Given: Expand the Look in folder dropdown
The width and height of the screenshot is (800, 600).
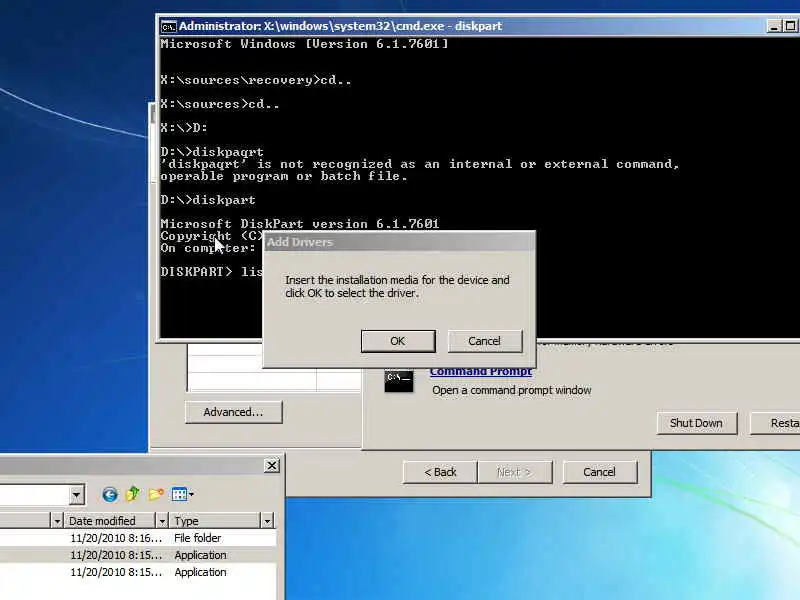Looking at the screenshot, I should click(76, 494).
